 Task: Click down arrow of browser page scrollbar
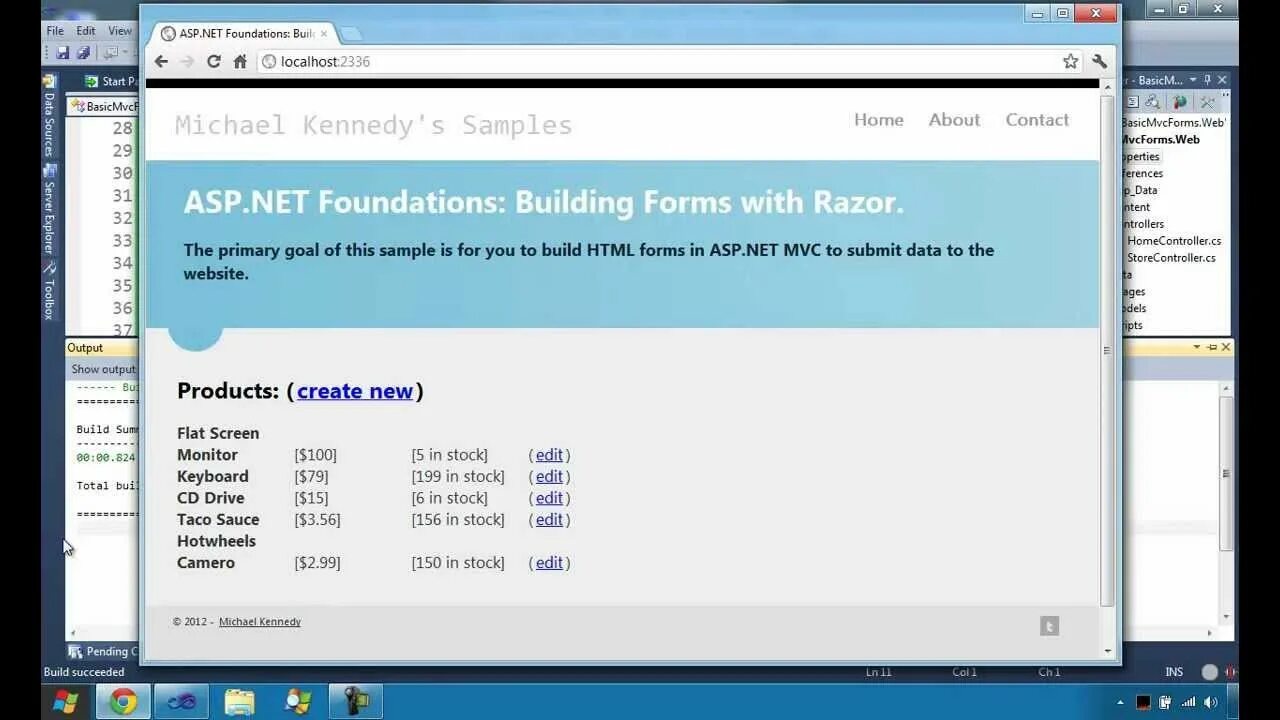1107,651
